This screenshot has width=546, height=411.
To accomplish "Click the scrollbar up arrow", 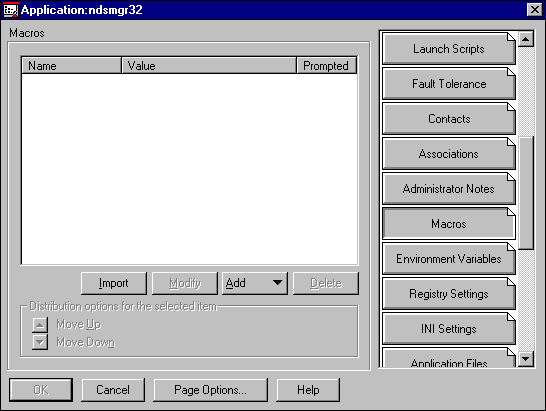I will coord(526,39).
